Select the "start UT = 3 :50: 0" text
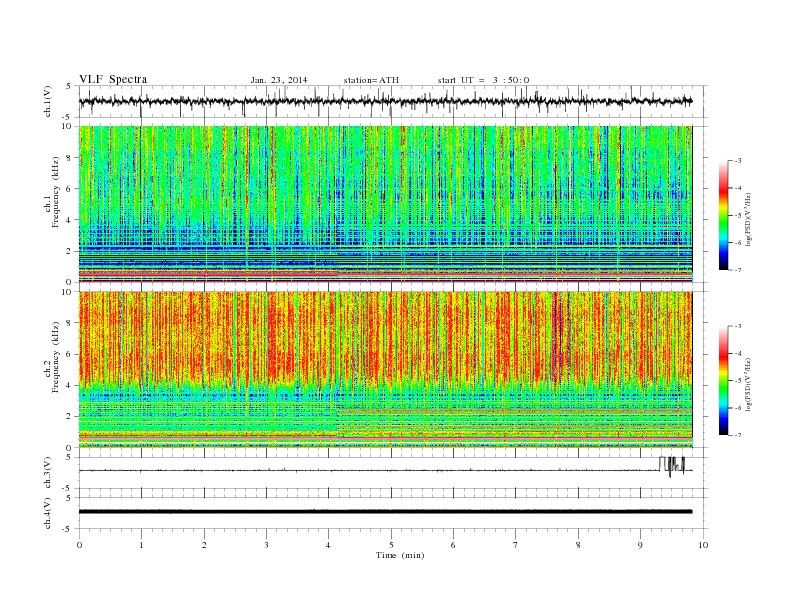The height and width of the screenshot is (612, 792). 483,80
